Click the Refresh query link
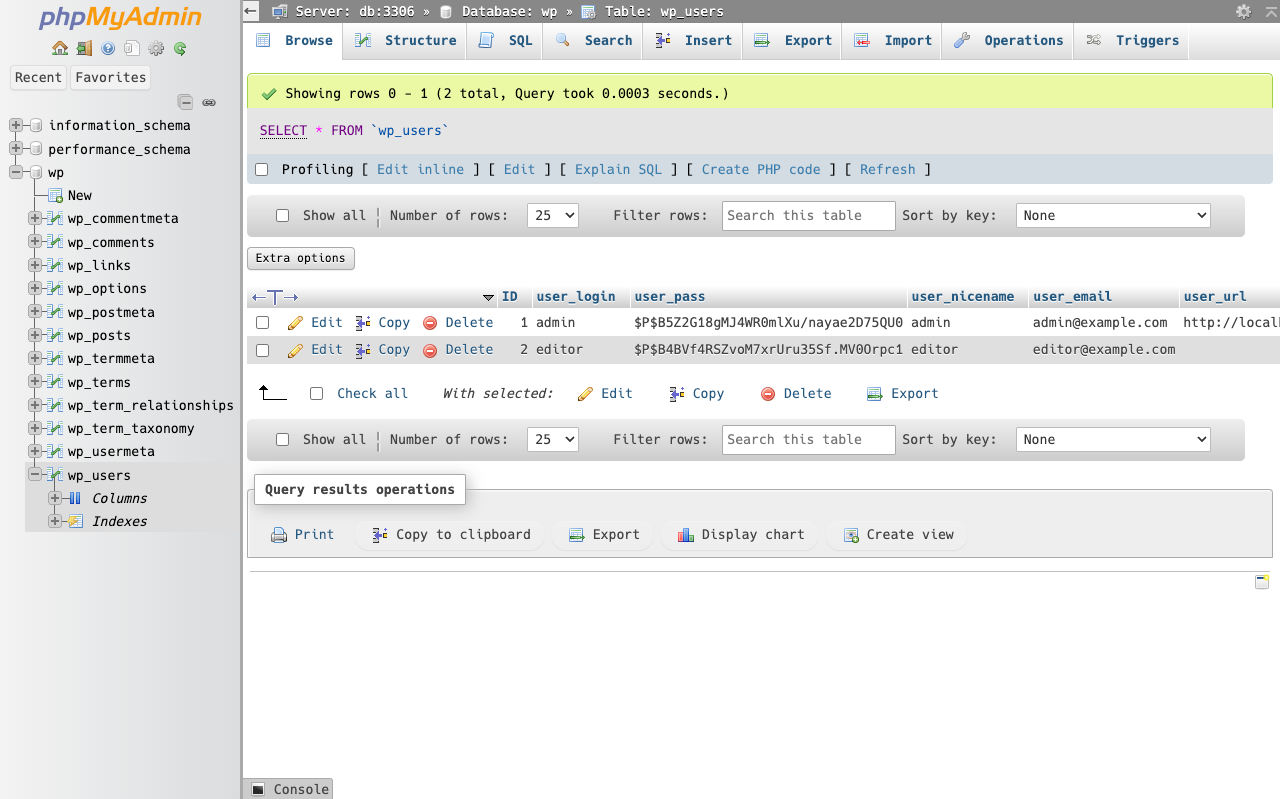The height and width of the screenshot is (799, 1280). pyautogui.click(x=887, y=170)
